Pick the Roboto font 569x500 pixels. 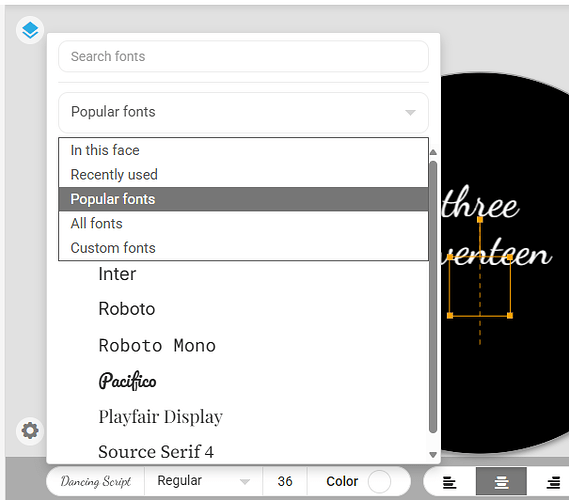click(x=127, y=309)
